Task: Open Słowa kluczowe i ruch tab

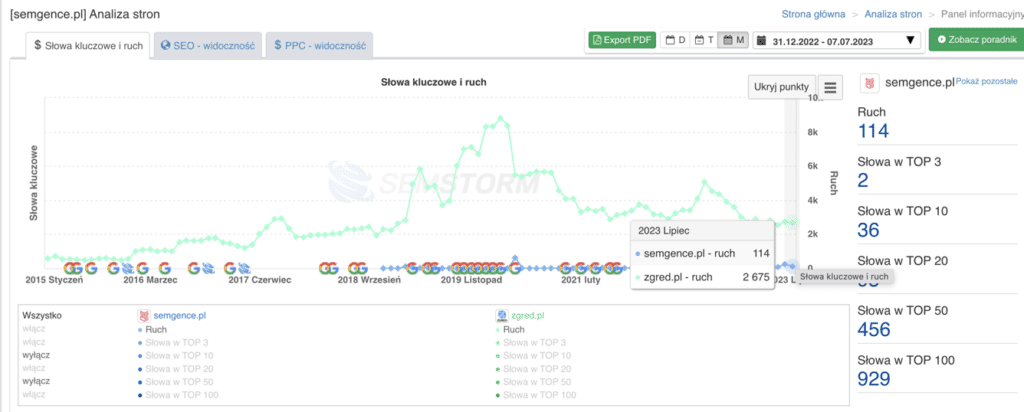Action: pyautogui.click(x=89, y=45)
